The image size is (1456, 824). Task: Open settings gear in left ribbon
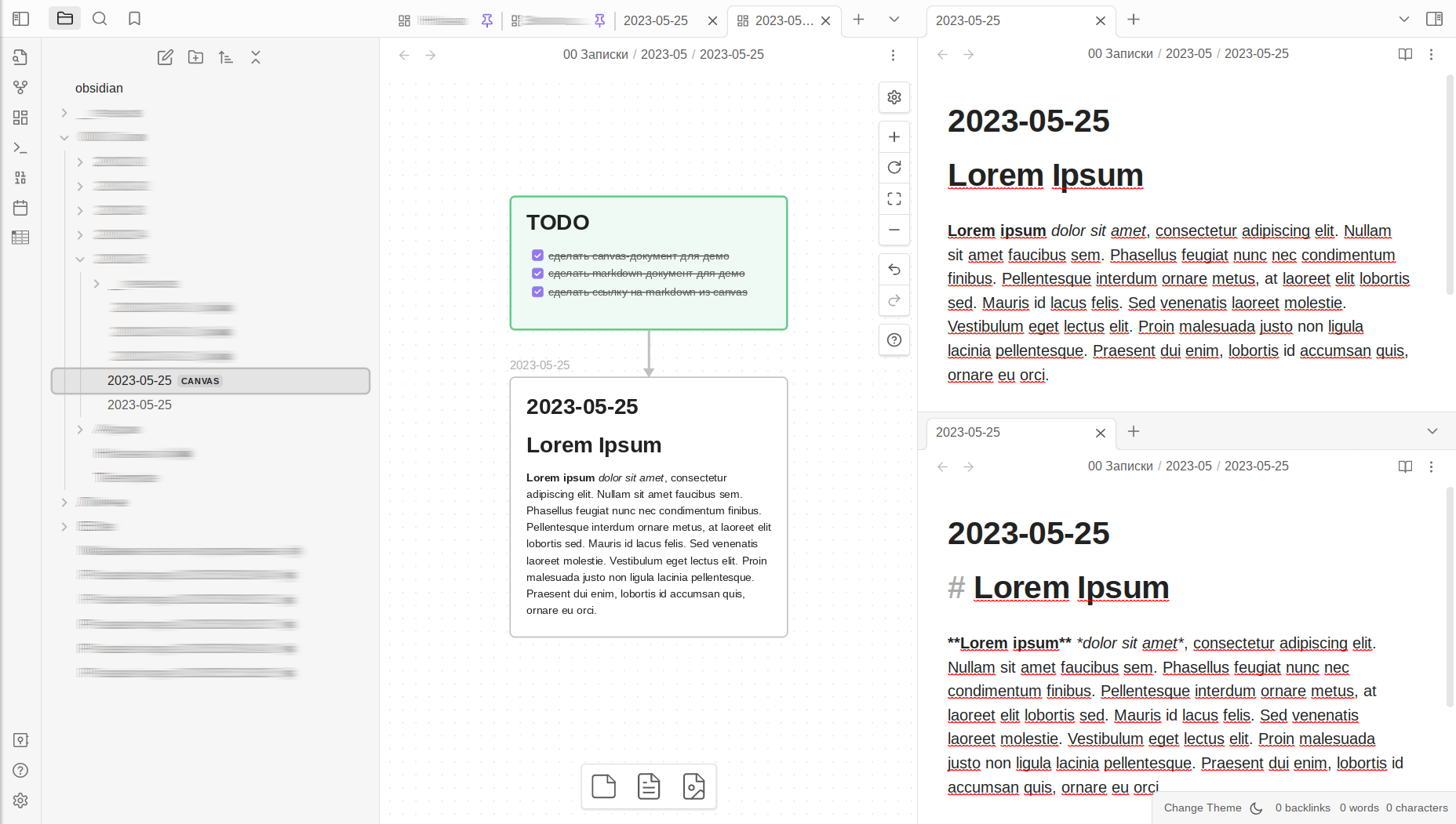coord(20,800)
